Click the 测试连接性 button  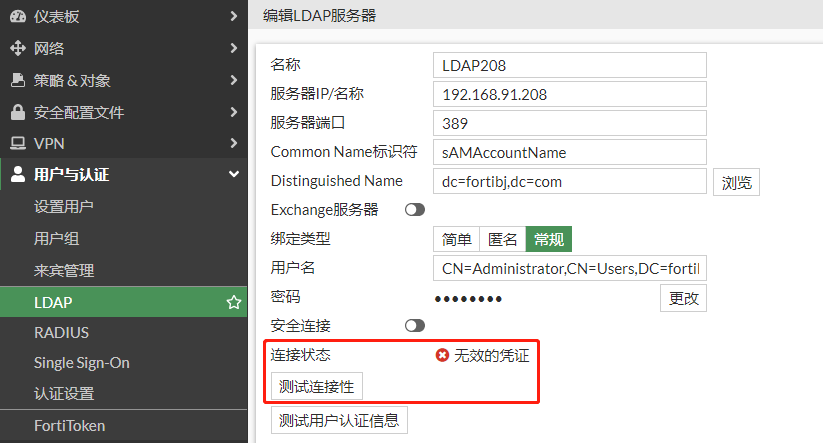317,386
